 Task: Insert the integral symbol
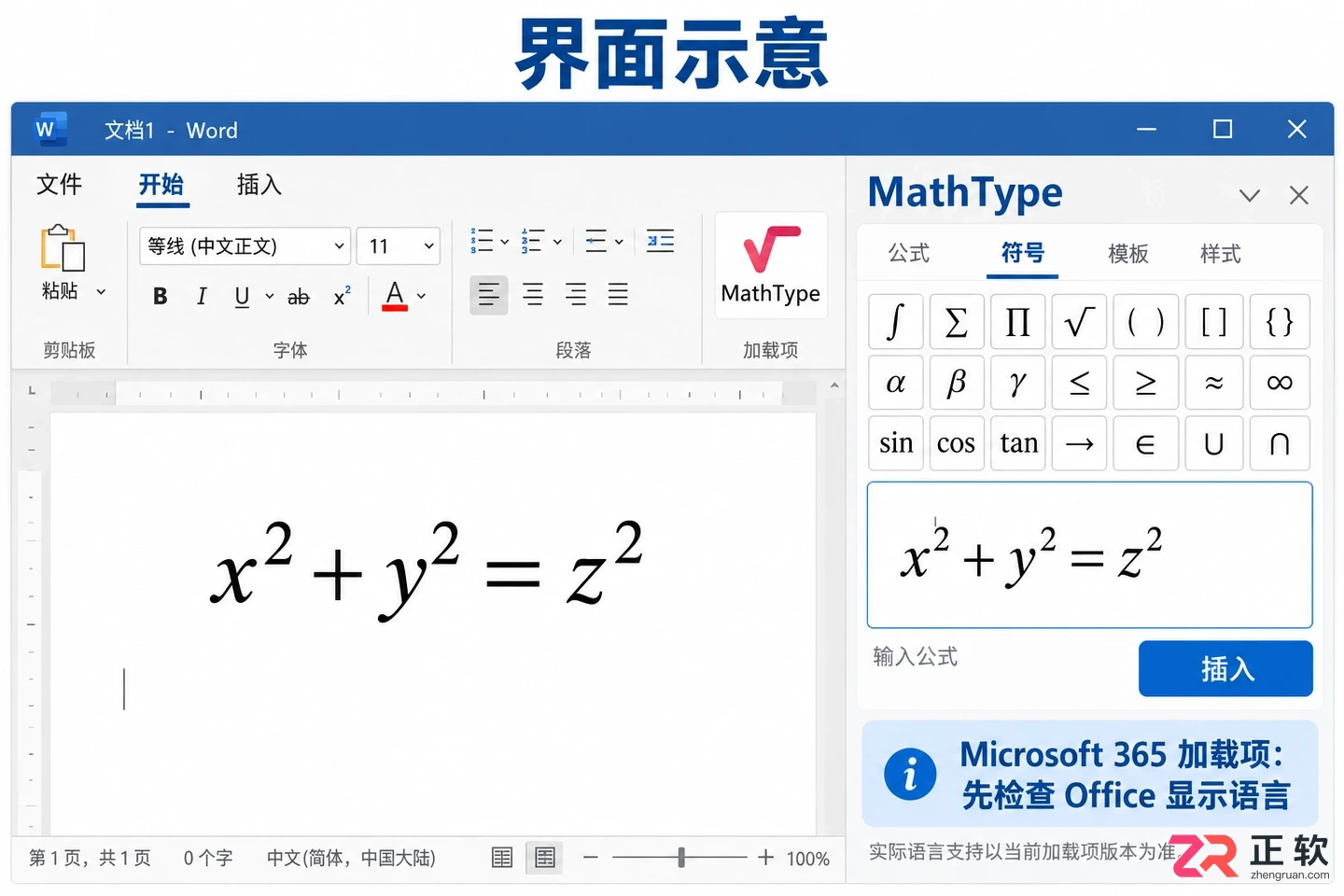(896, 322)
